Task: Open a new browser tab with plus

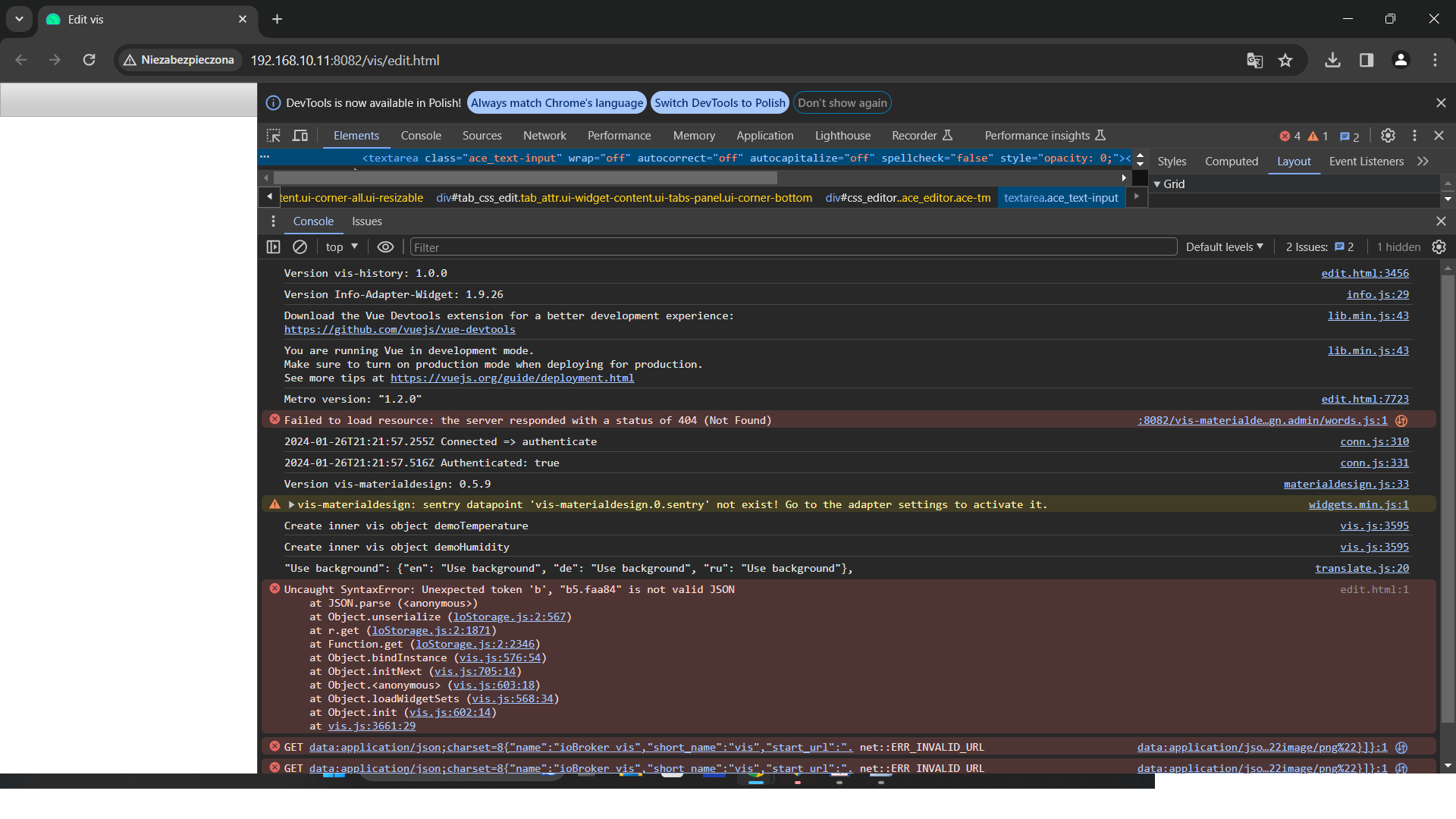Action: click(277, 20)
